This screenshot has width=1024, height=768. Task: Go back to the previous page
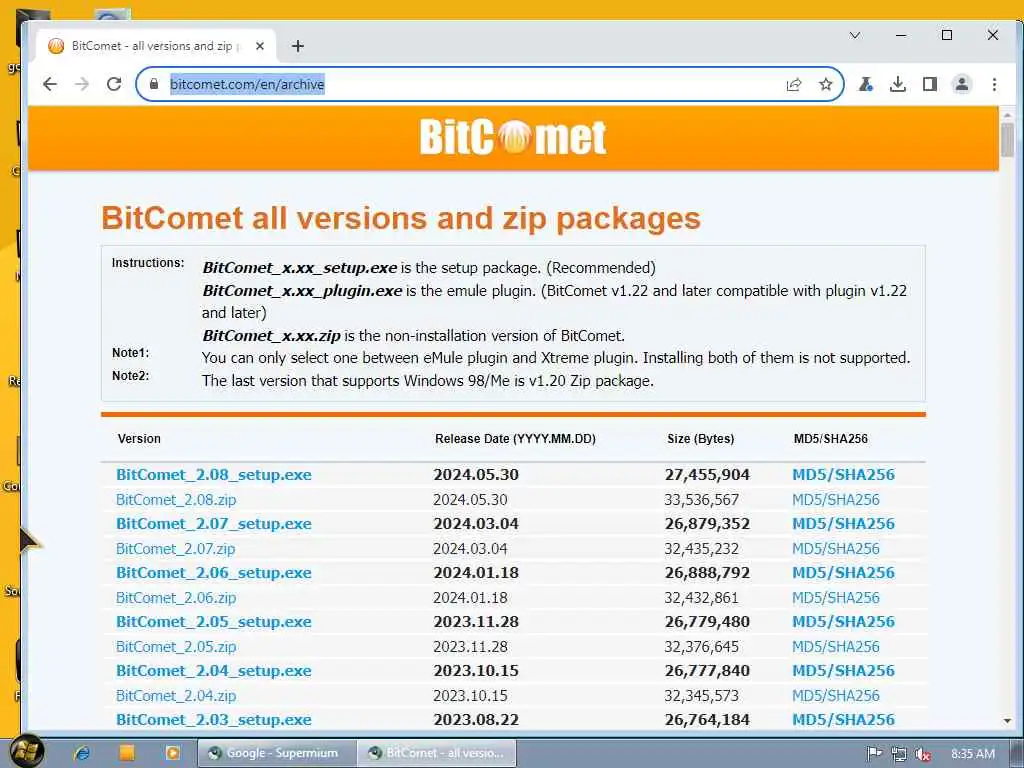coord(50,84)
